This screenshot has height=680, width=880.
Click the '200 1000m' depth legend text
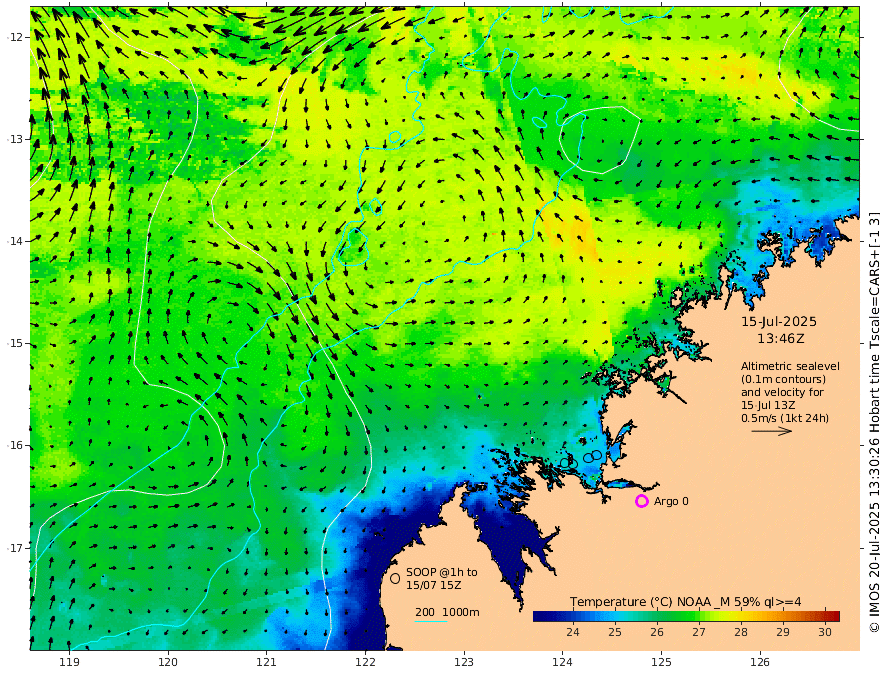(x=447, y=612)
